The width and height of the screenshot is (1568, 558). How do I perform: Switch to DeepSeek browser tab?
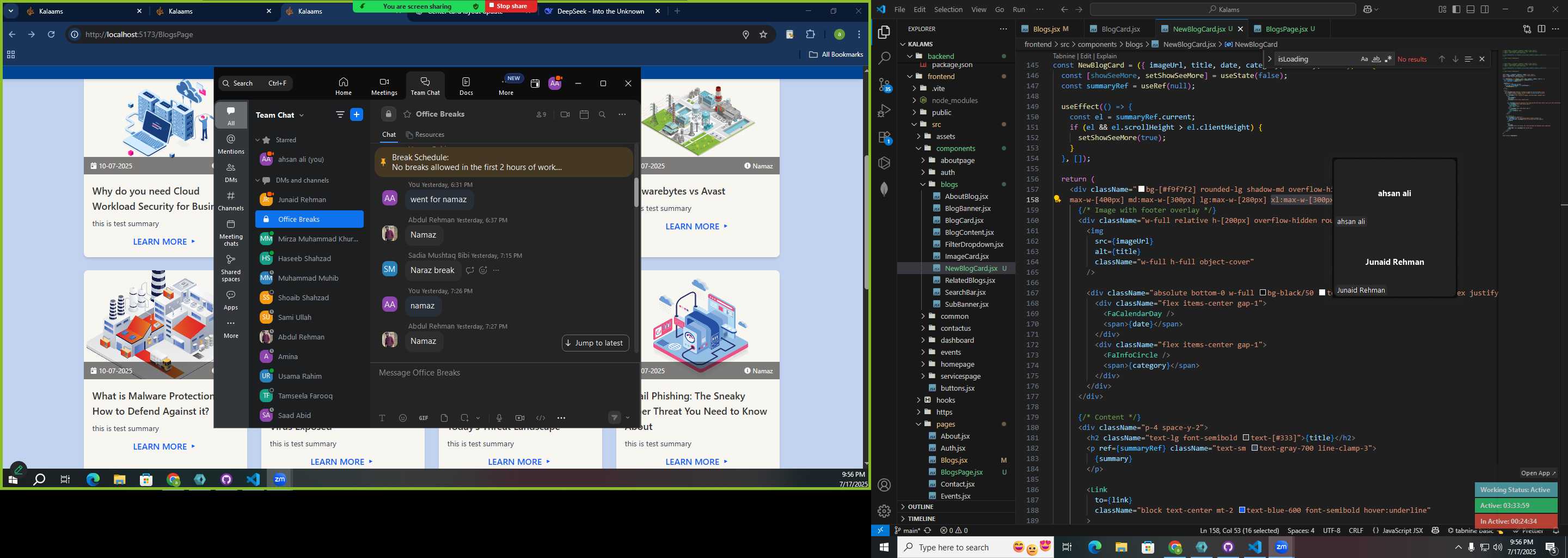pyautogui.click(x=602, y=11)
